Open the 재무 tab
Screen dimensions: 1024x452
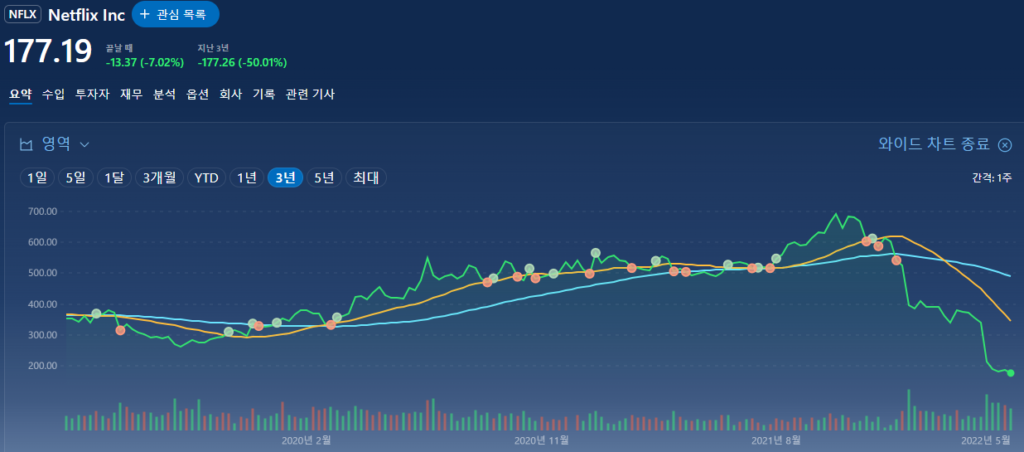(x=131, y=94)
